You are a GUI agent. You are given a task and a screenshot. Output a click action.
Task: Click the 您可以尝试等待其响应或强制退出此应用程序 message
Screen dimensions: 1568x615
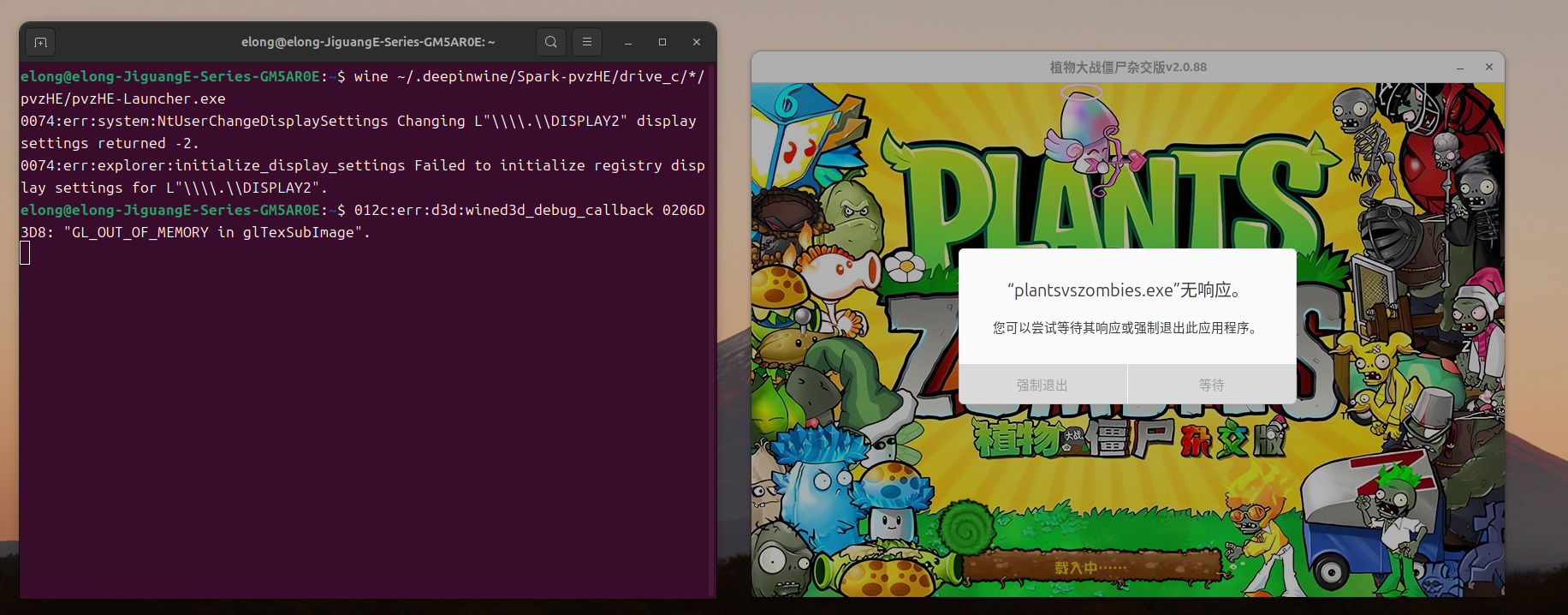coord(1125,328)
